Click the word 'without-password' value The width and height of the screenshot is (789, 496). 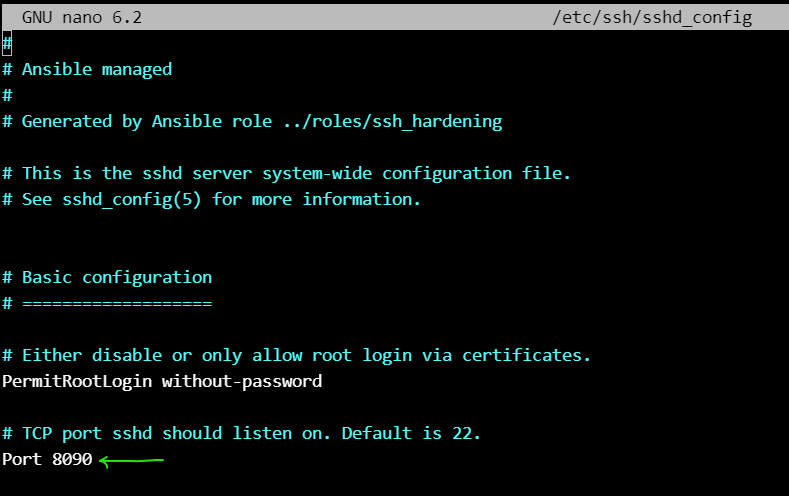(x=242, y=382)
